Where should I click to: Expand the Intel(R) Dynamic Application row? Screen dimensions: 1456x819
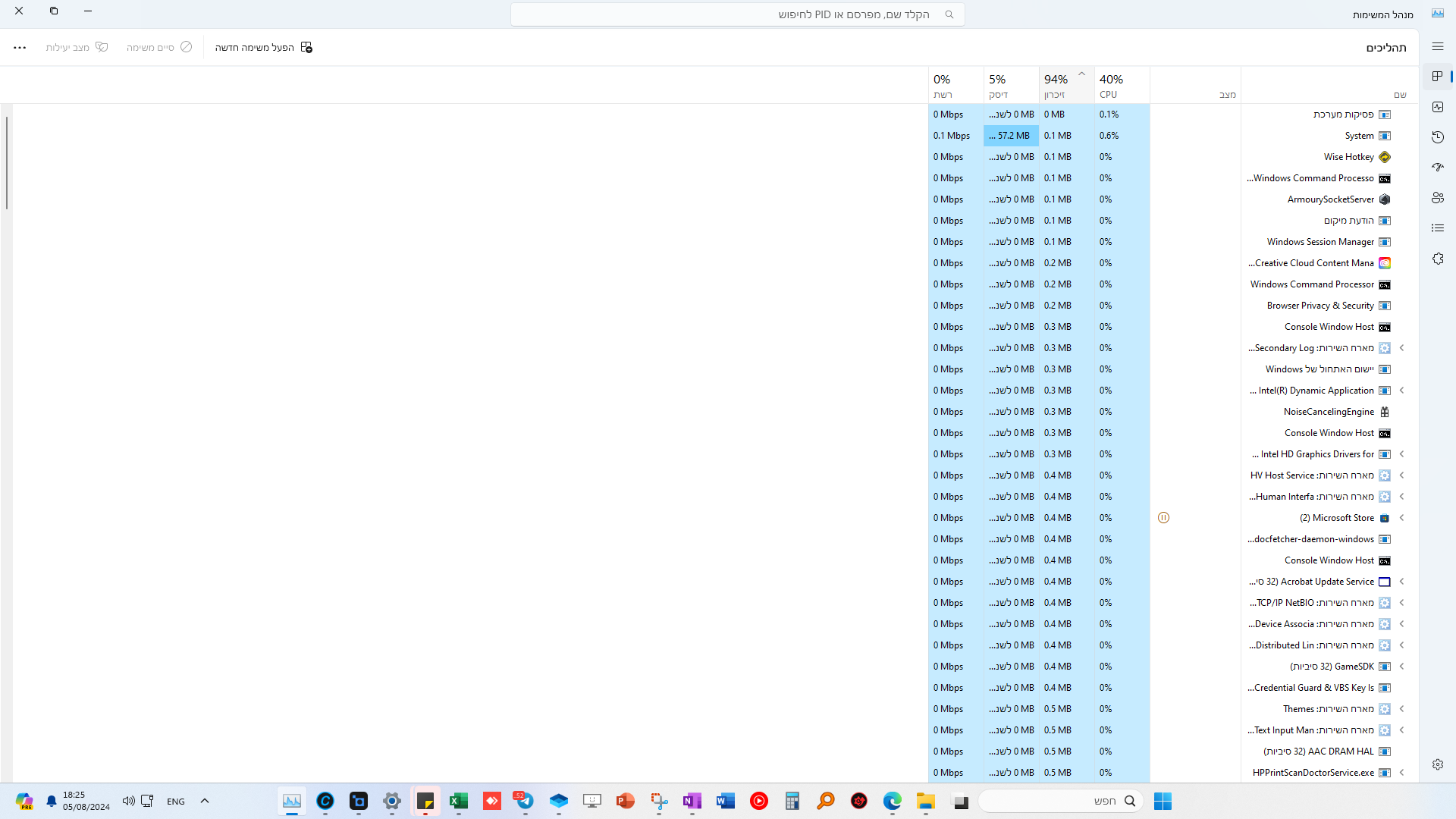[x=1402, y=391]
